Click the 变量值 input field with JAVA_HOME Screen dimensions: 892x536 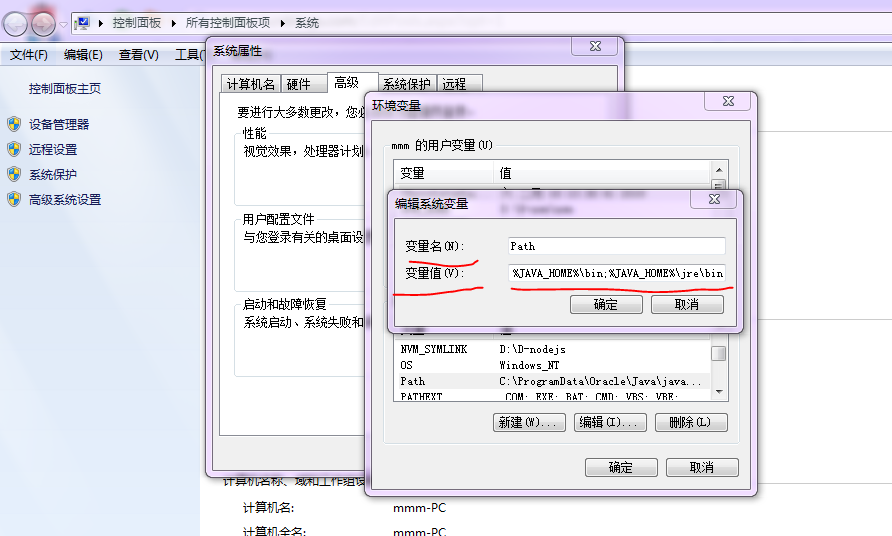(x=617, y=273)
